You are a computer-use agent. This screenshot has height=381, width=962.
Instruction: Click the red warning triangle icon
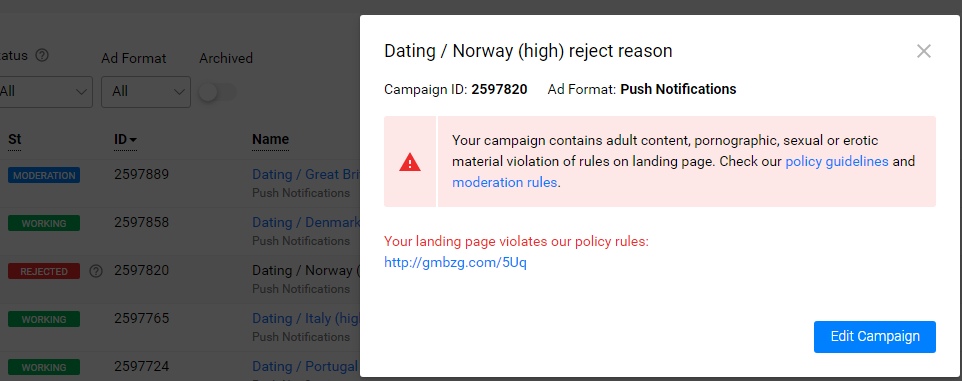410,162
